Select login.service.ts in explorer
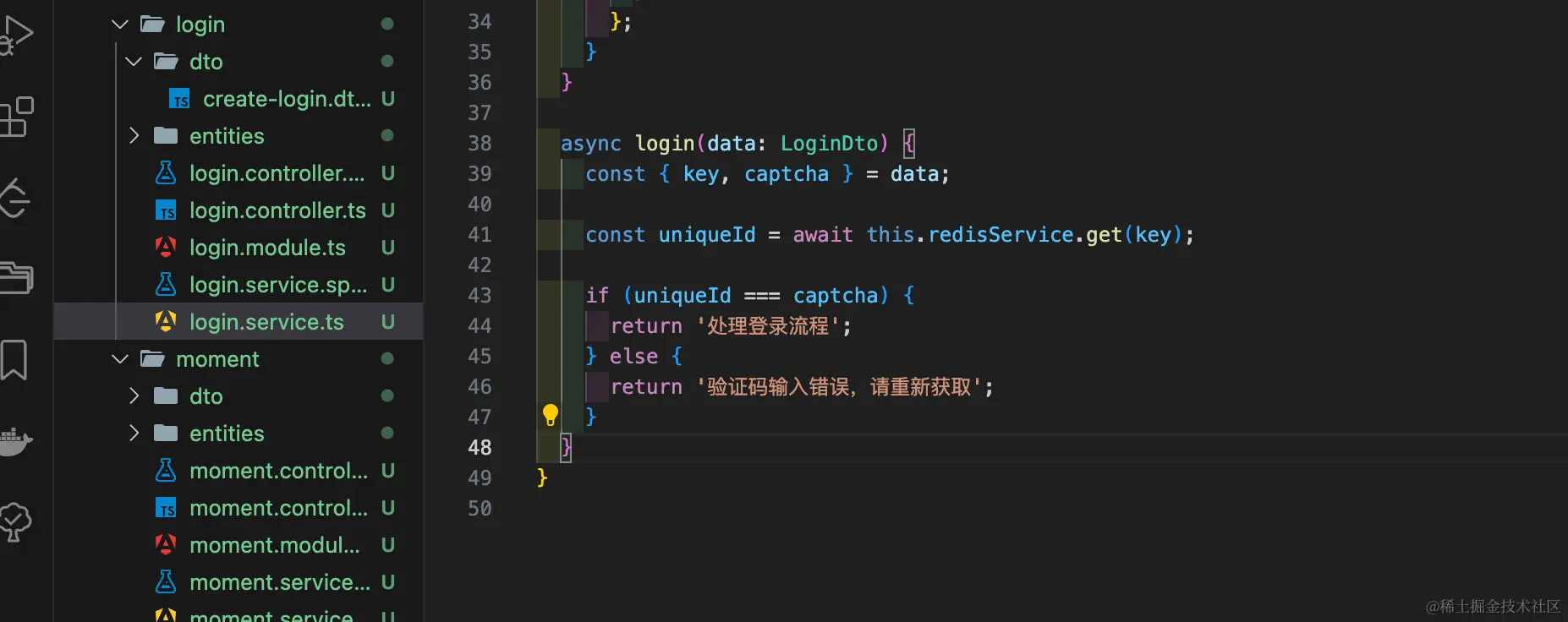1568x622 pixels. (x=238, y=322)
